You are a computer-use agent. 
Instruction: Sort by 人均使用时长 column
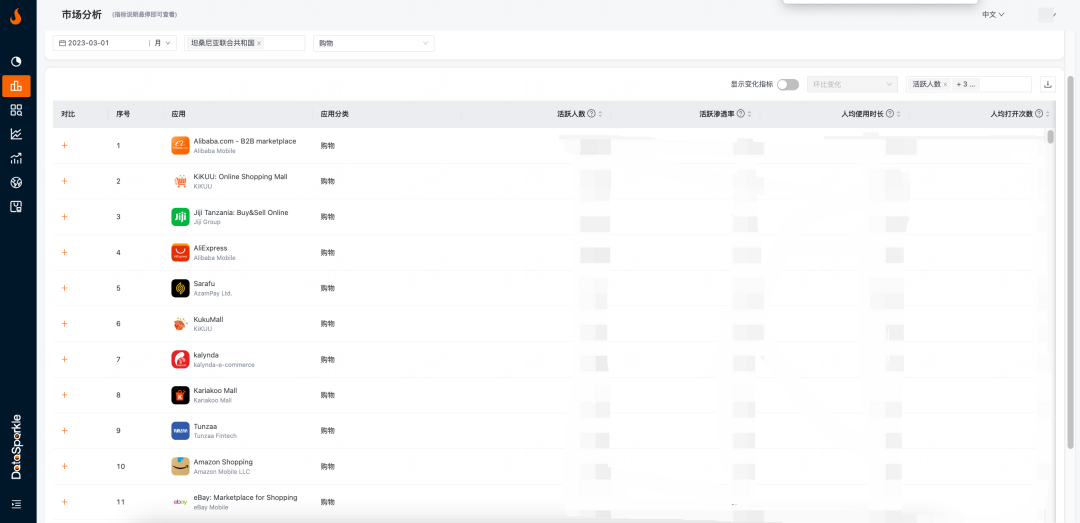tap(898, 114)
